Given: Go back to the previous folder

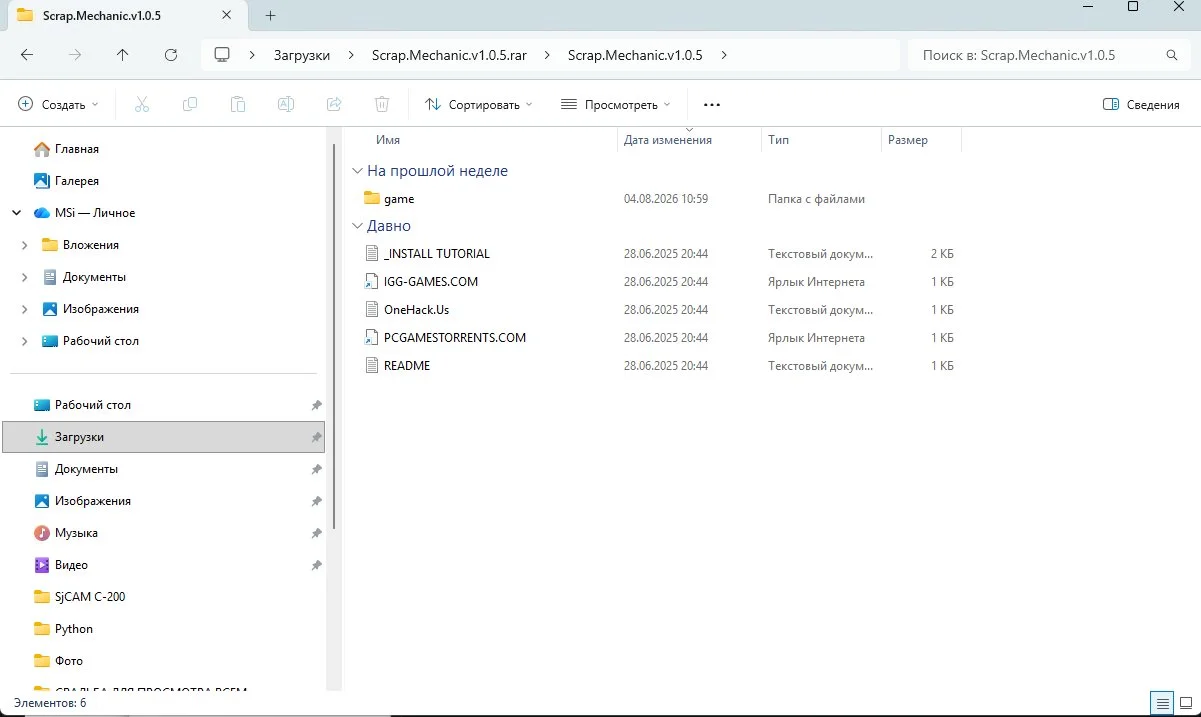Looking at the screenshot, I should [27, 55].
